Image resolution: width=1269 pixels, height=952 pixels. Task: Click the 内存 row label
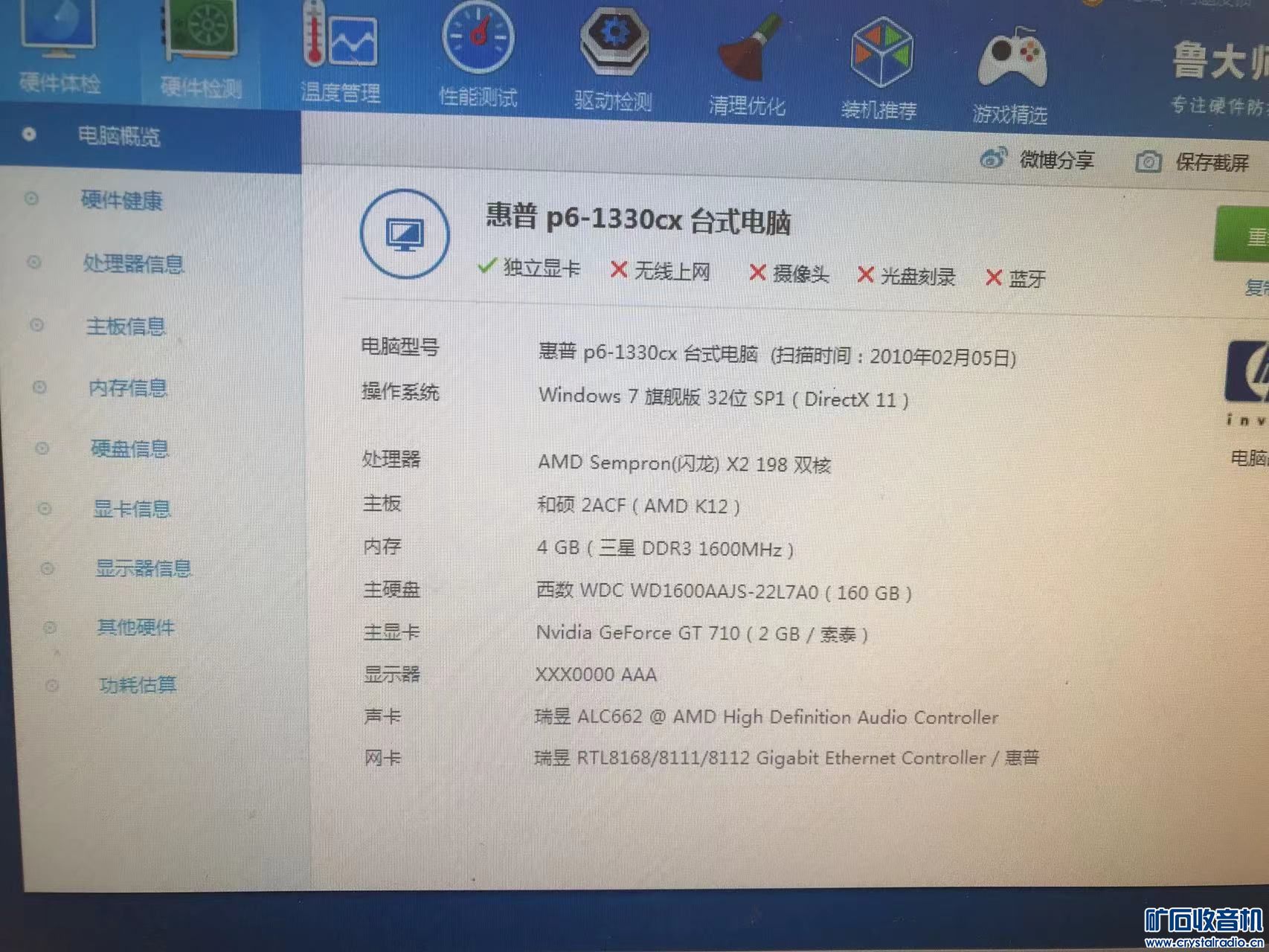click(x=382, y=547)
